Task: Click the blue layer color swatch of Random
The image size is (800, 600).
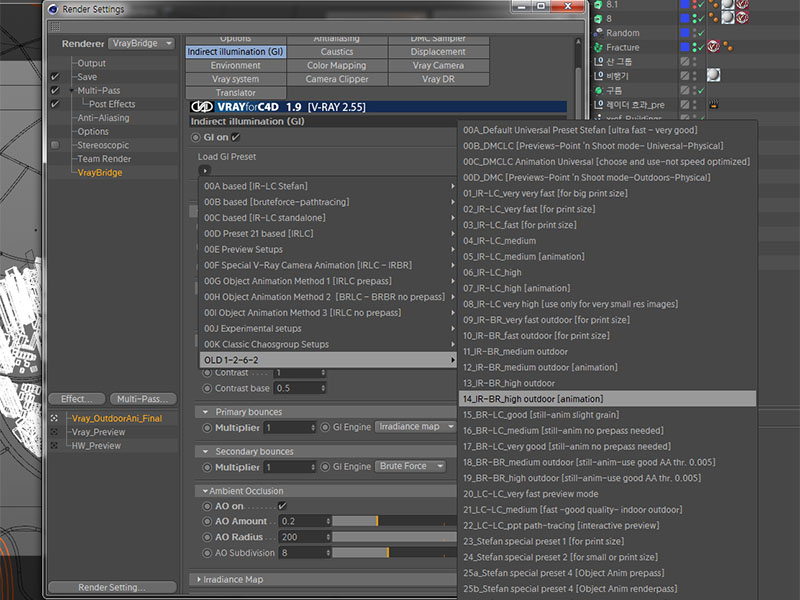Action: click(x=685, y=33)
